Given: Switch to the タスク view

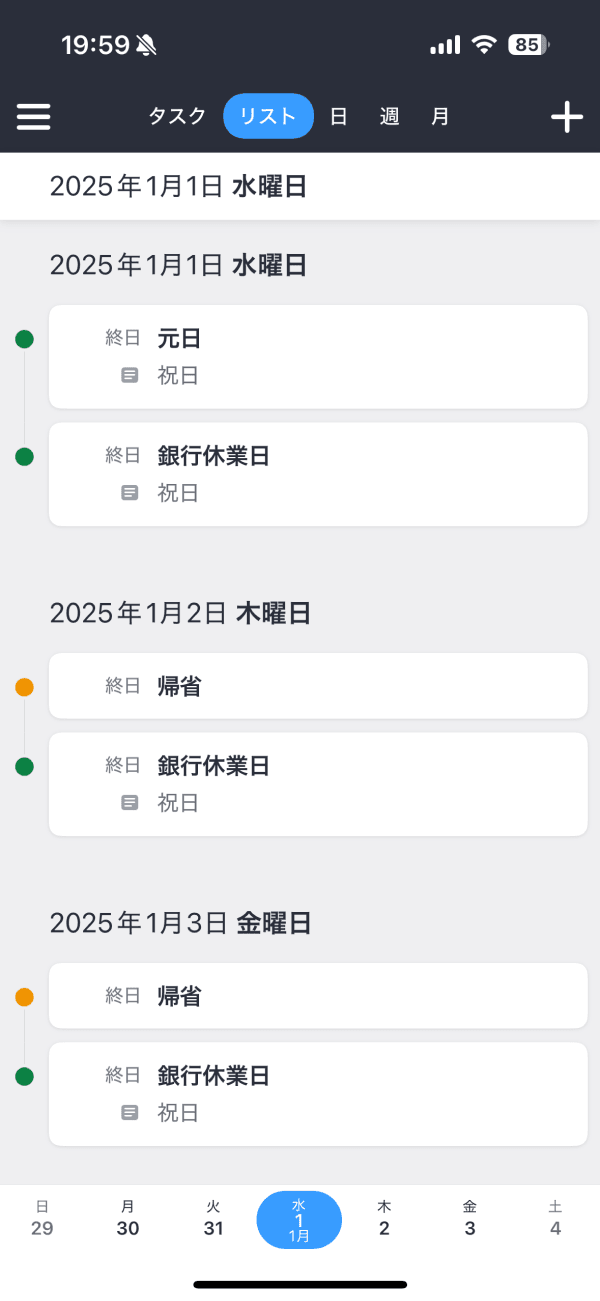Looking at the screenshot, I should coord(176,116).
